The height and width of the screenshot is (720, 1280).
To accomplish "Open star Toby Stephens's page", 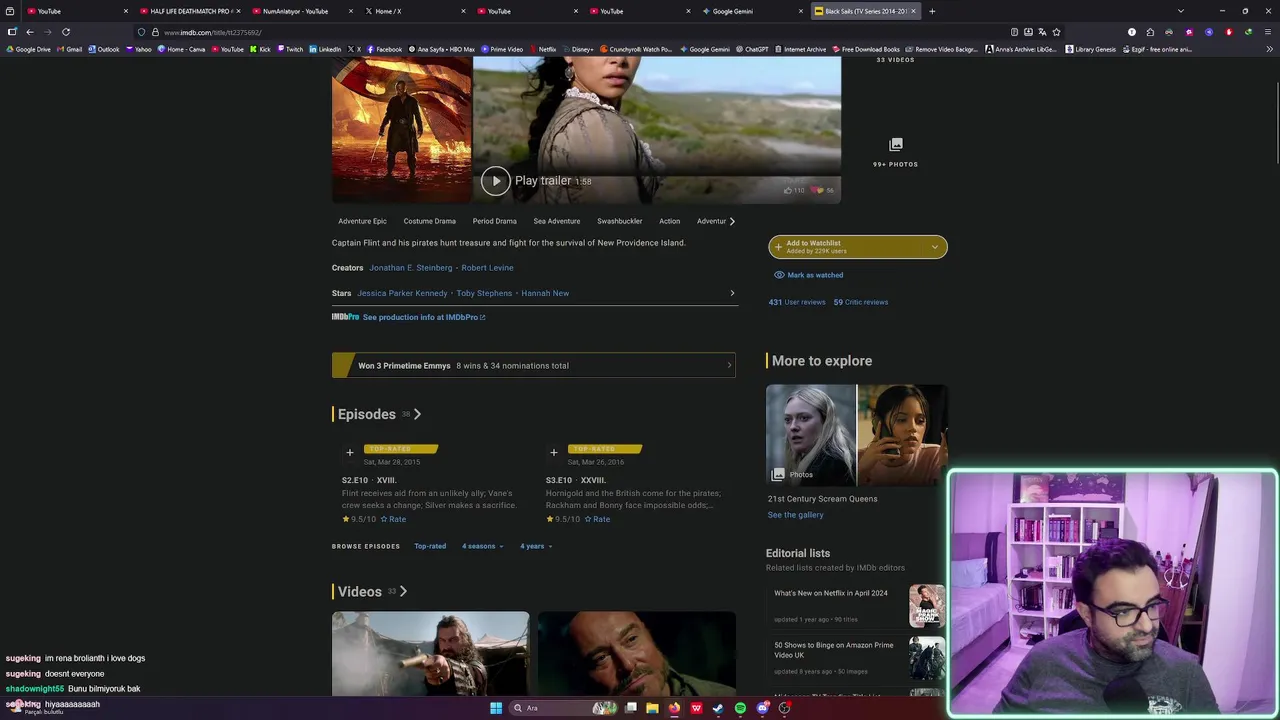I will 484,293.
